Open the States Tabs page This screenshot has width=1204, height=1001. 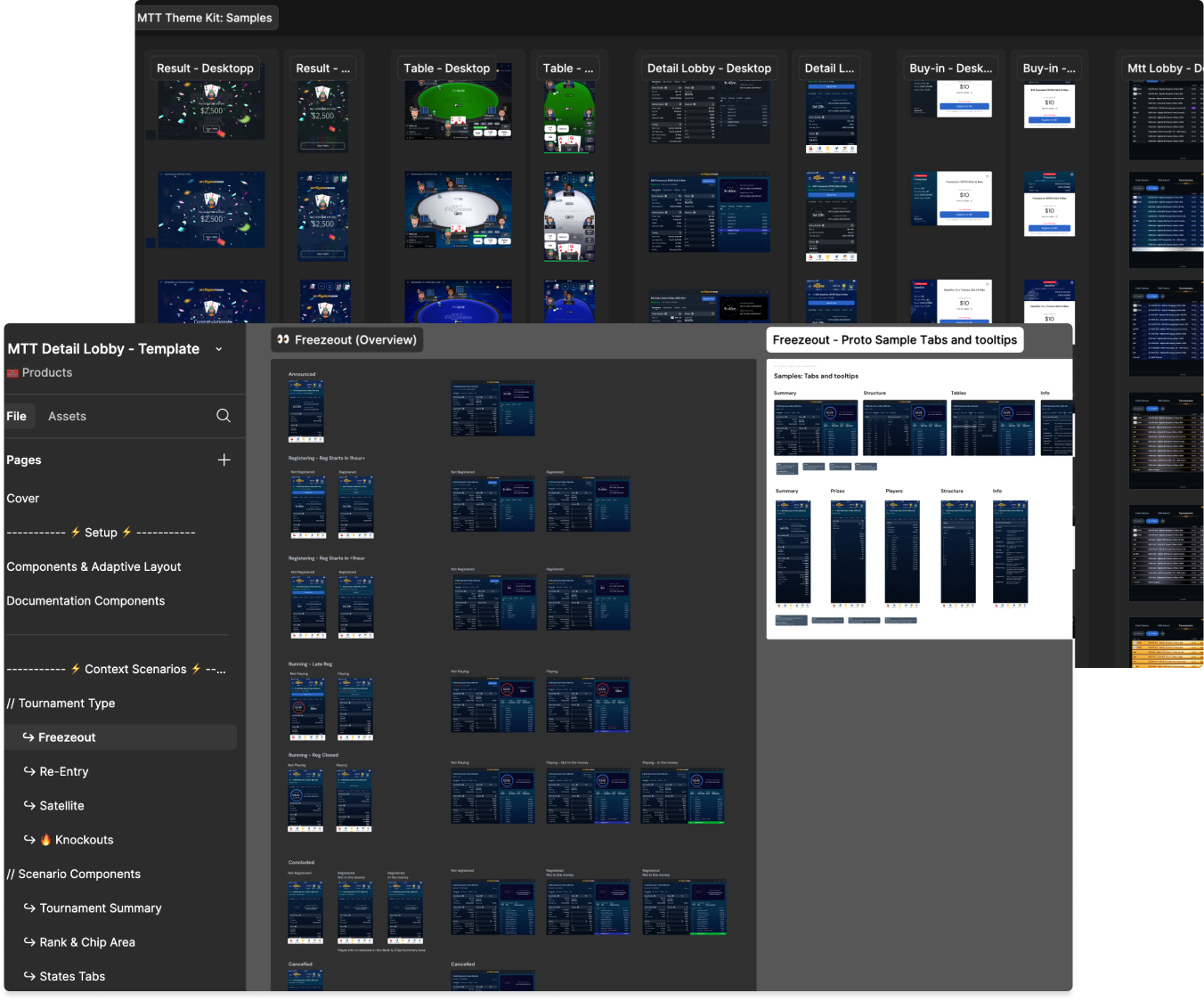[x=72, y=976]
